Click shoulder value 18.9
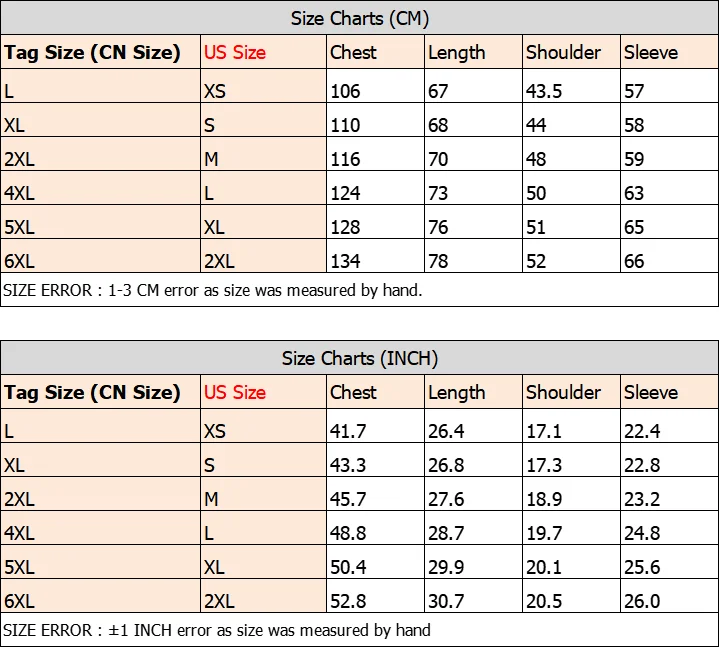 pyautogui.click(x=544, y=499)
